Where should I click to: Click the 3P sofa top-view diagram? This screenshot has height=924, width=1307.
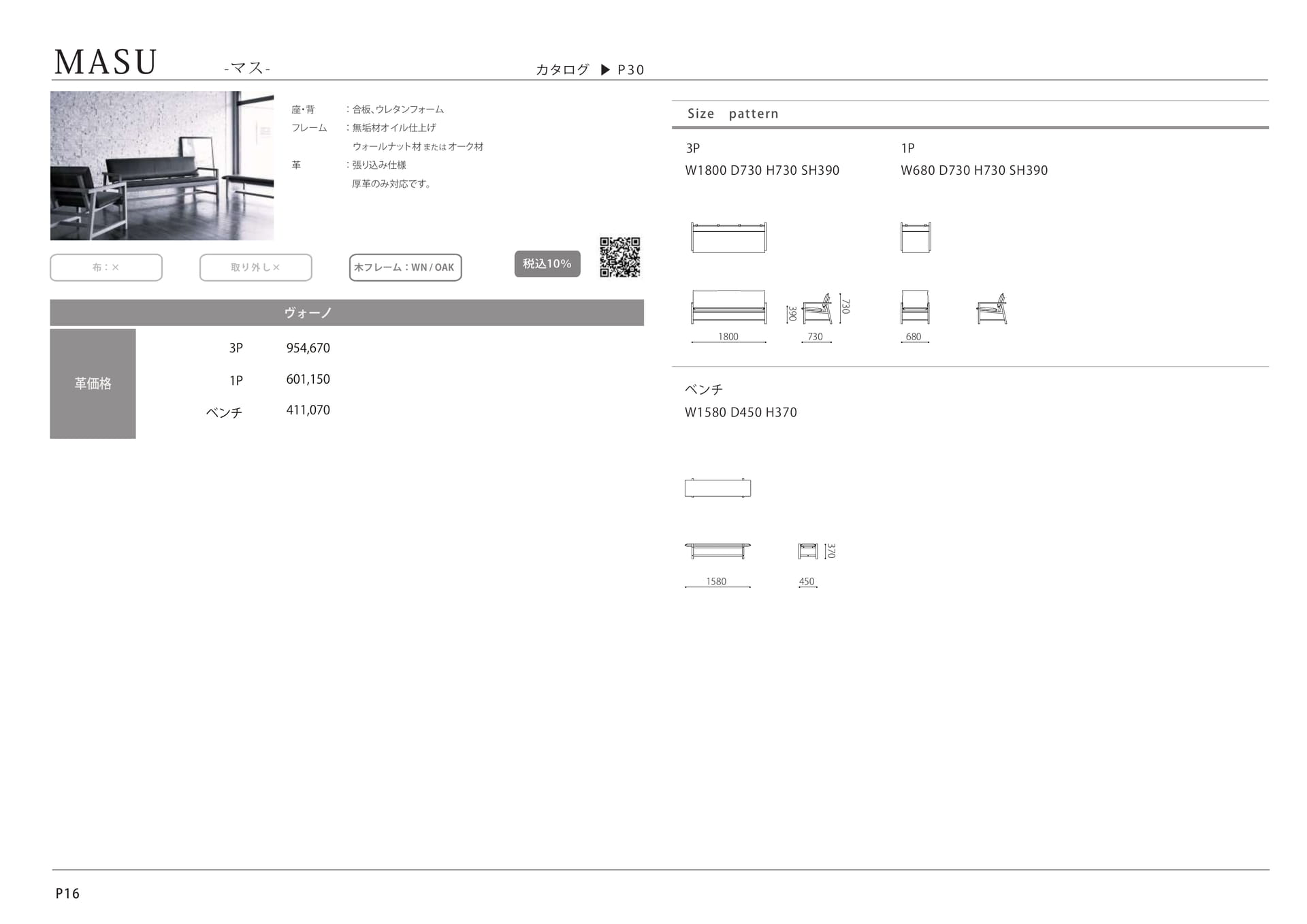pos(728,237)
